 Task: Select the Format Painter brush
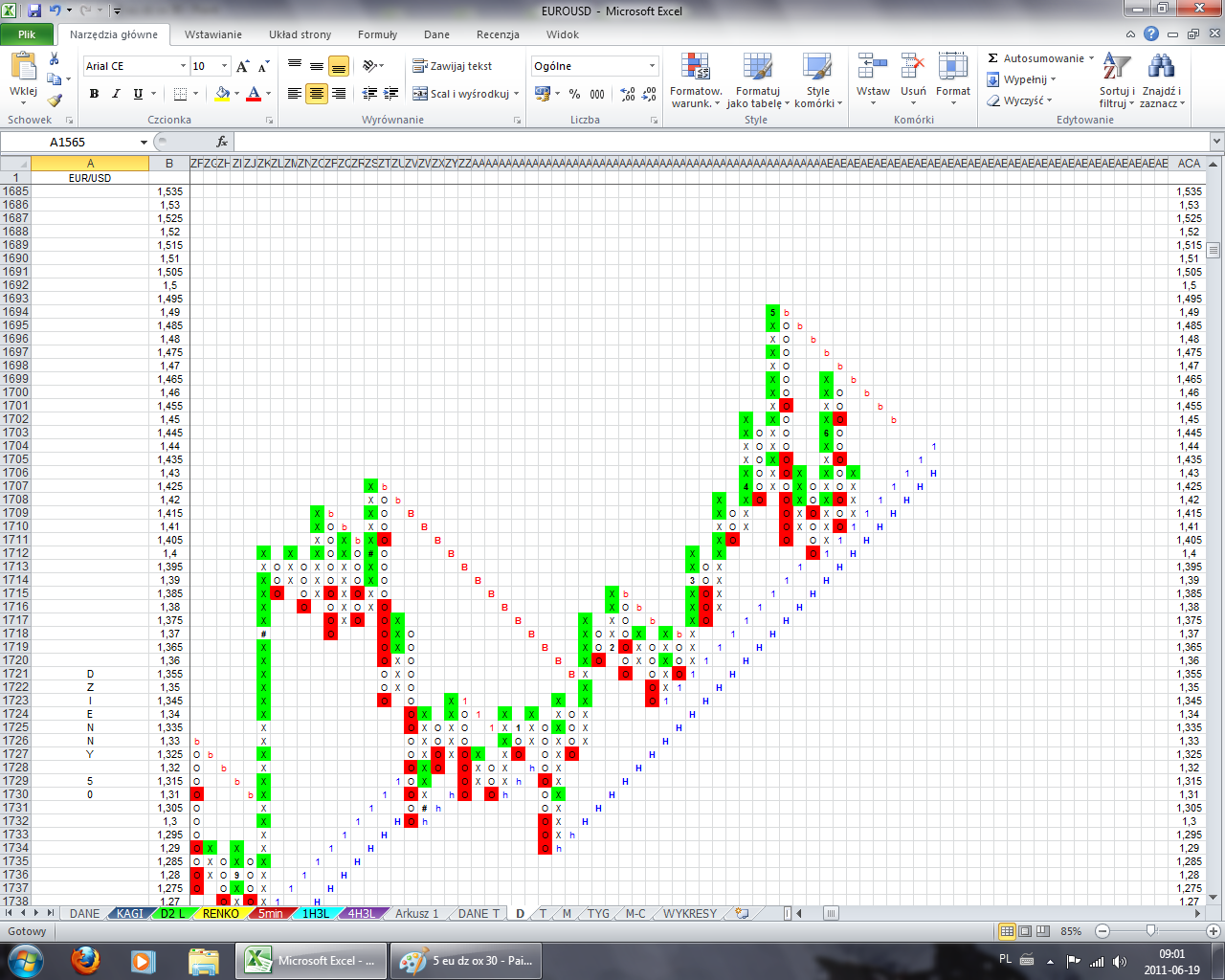click(x=55, y=100)
